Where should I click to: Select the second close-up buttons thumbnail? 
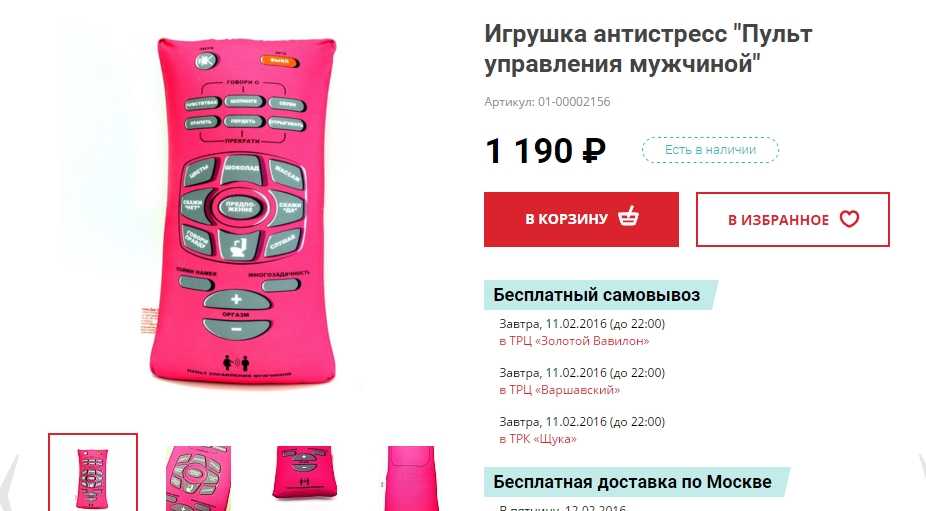coord(198,479)
